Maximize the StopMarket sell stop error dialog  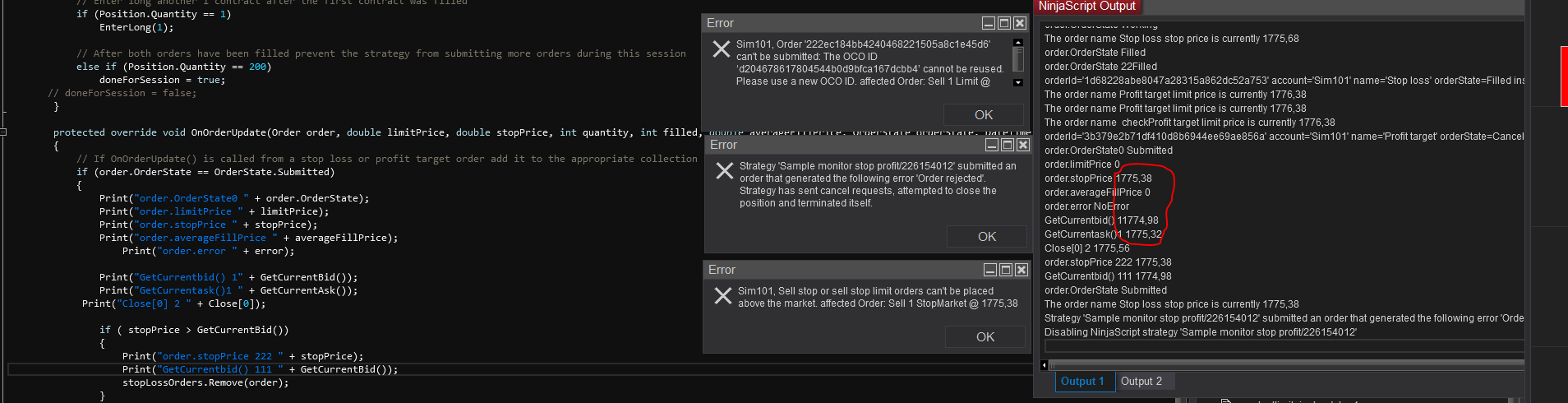point(1006,270)
